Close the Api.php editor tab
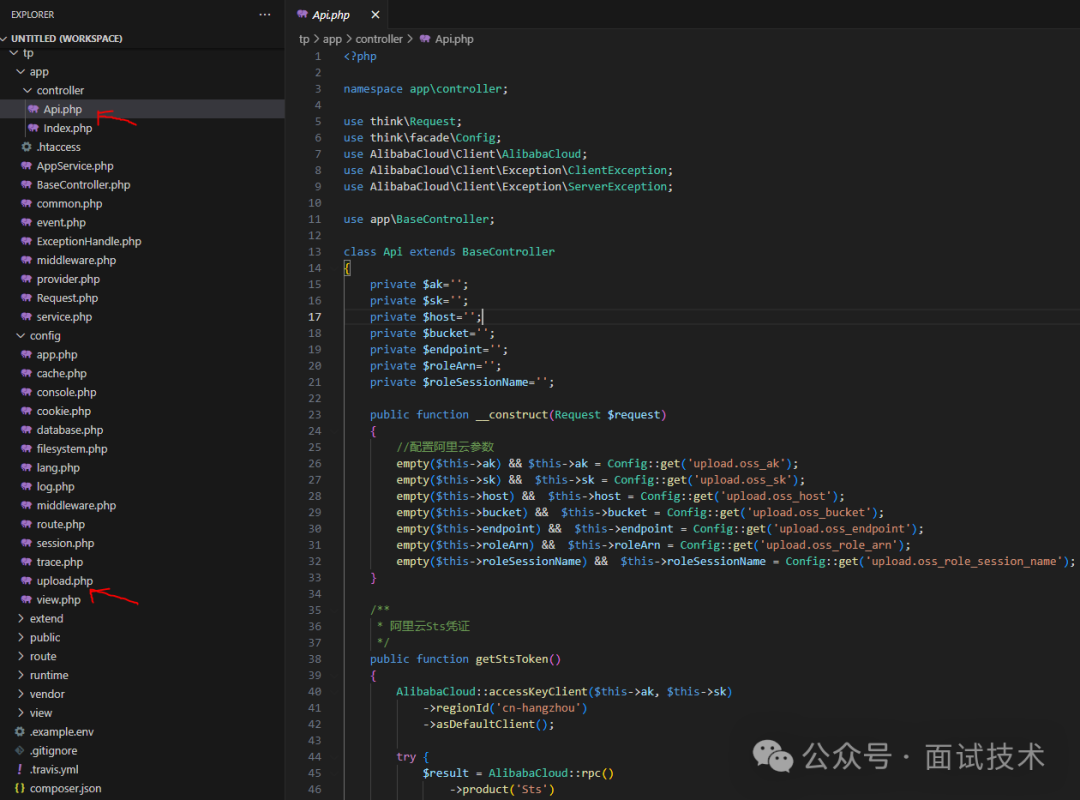 point(375,14)
